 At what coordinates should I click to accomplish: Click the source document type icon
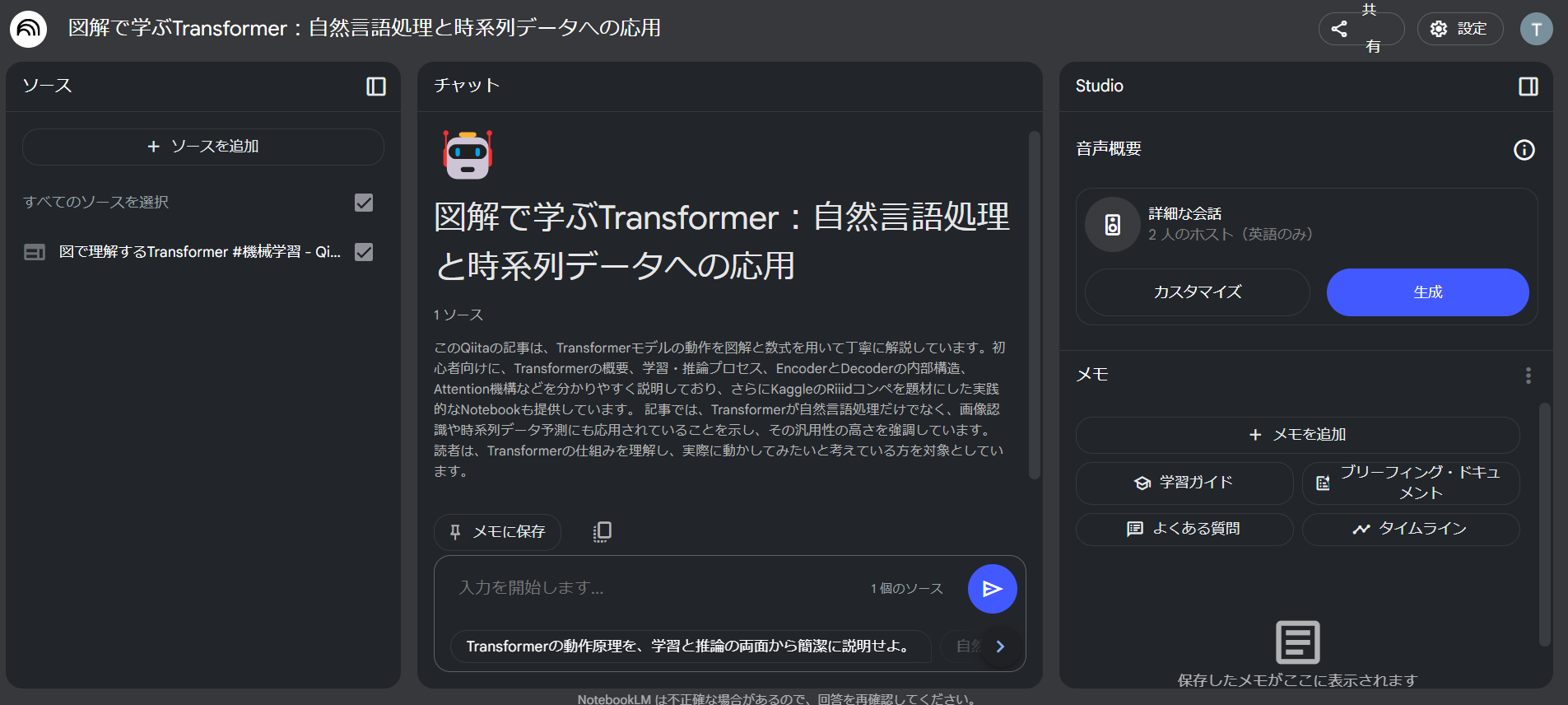point(35,252)
